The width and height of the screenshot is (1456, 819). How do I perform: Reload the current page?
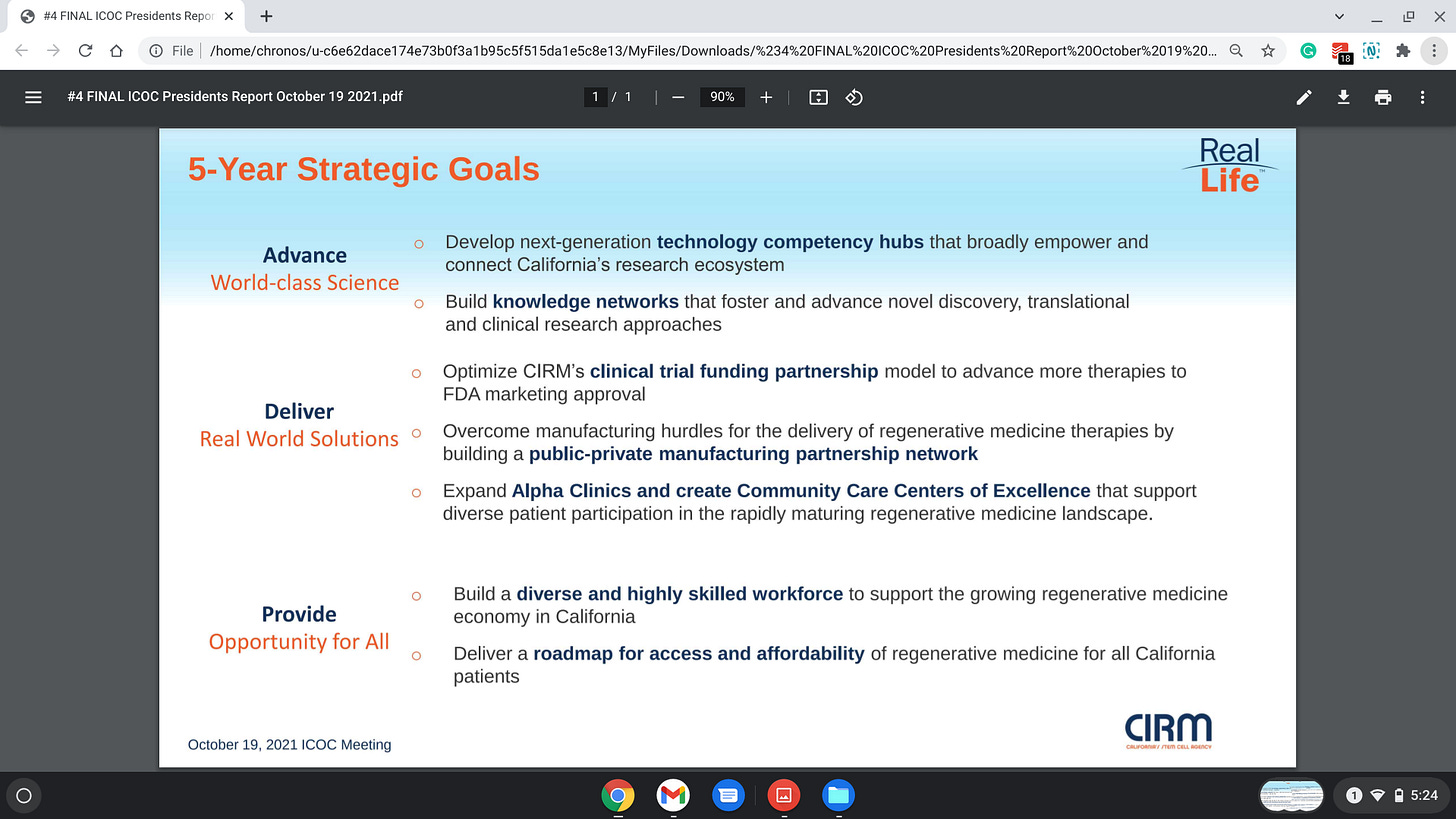pos(85,50)
